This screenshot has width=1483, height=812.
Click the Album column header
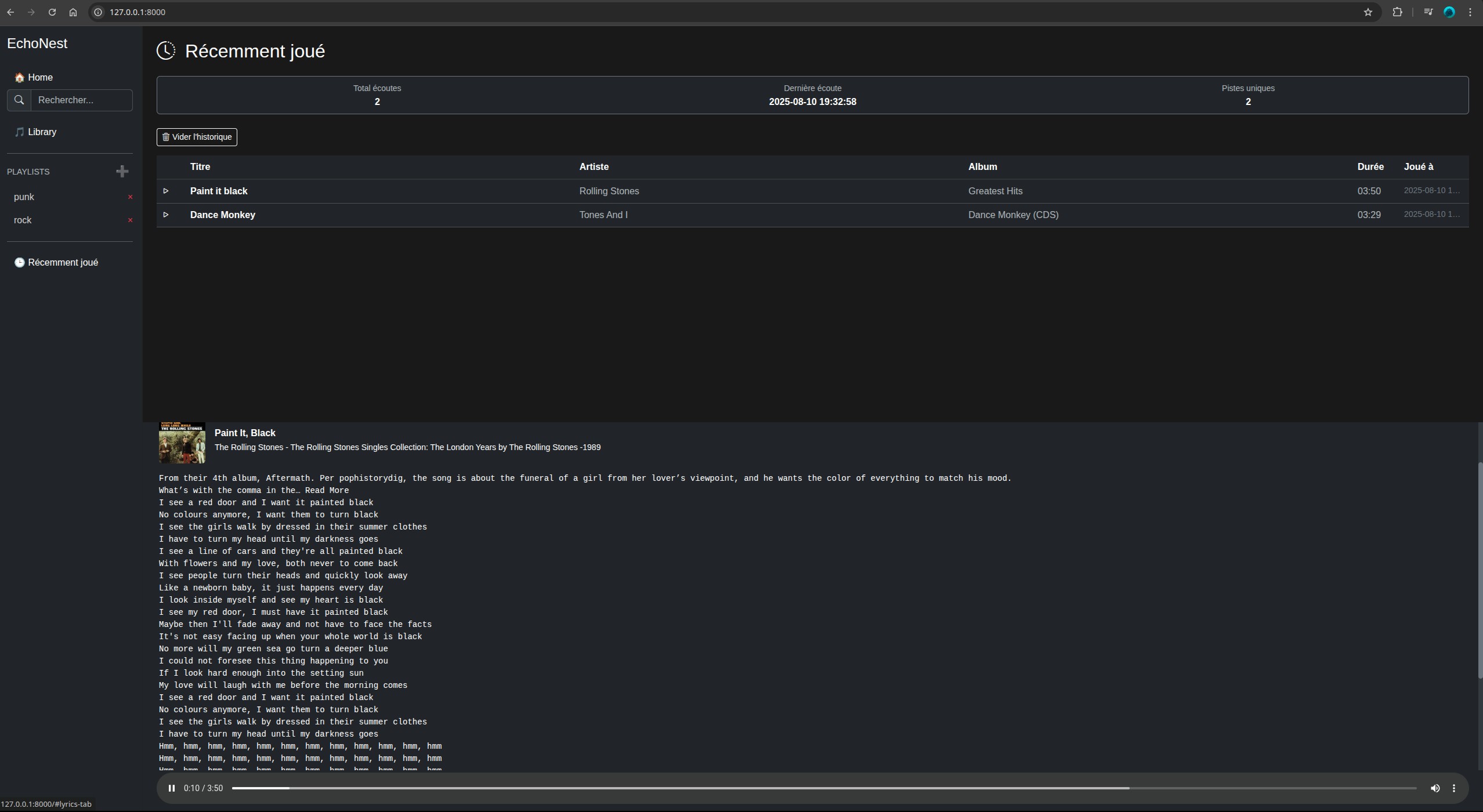tap(982, 167)
